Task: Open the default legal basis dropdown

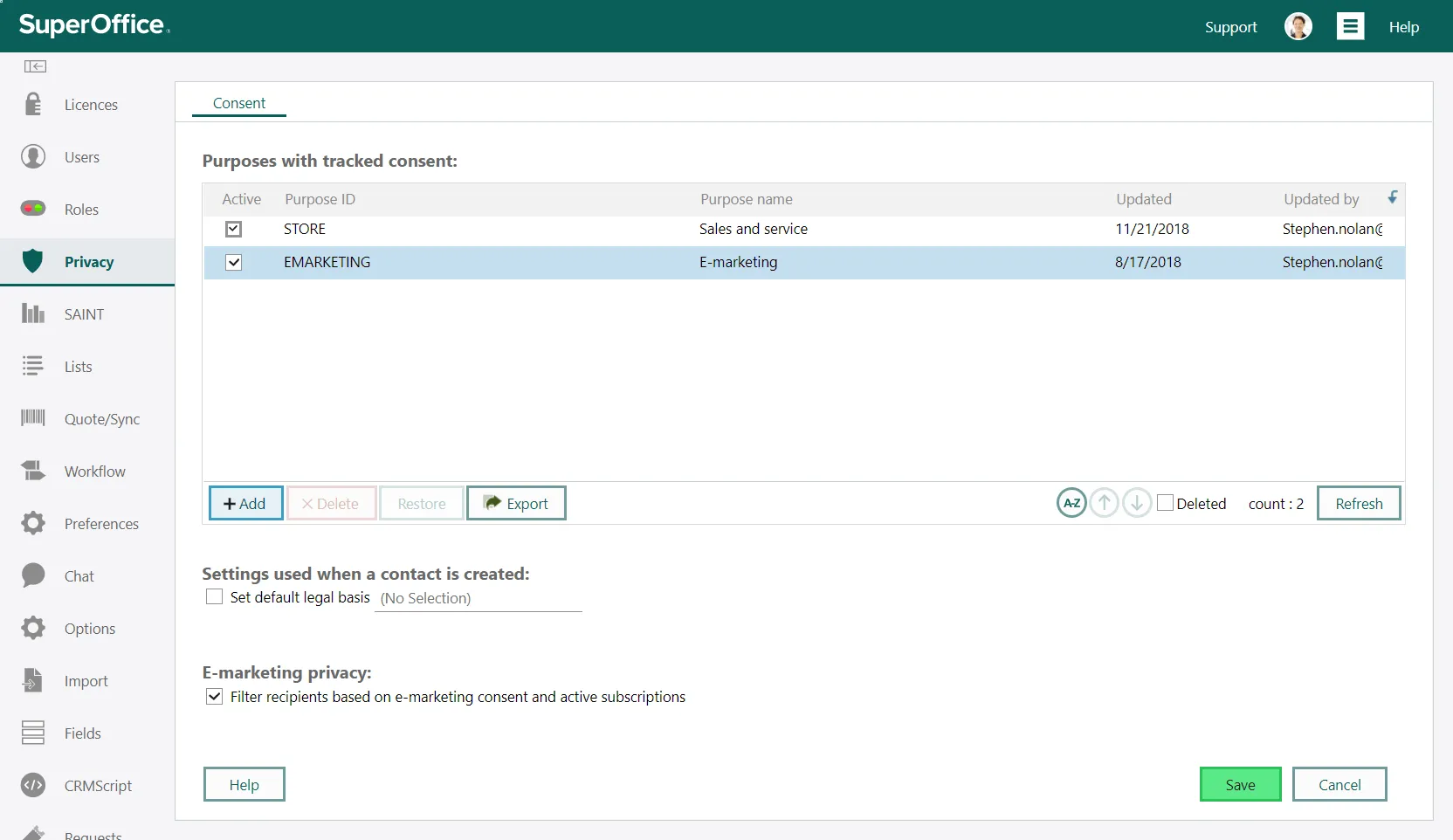Action: [478, 599]
